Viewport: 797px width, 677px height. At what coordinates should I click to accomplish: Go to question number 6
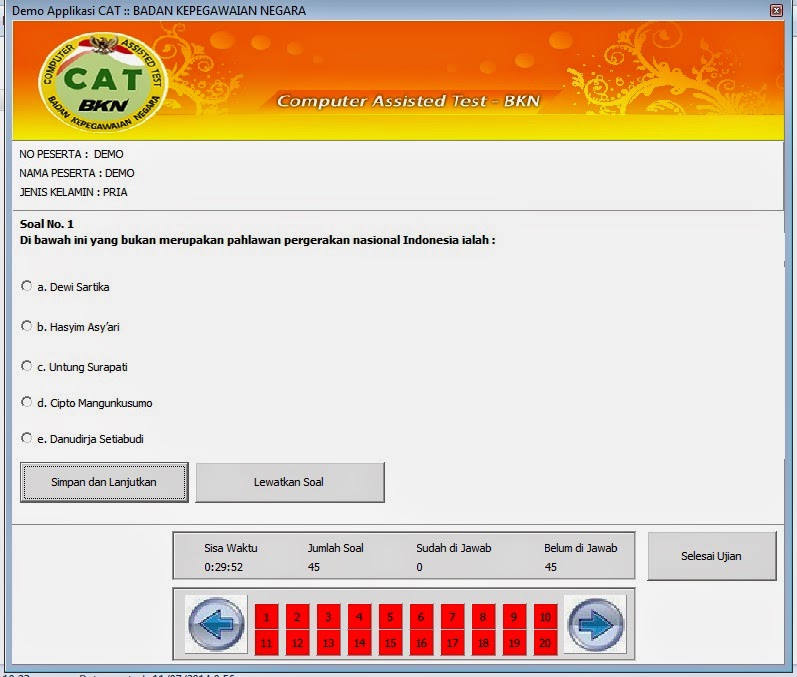tap(421, 617)
